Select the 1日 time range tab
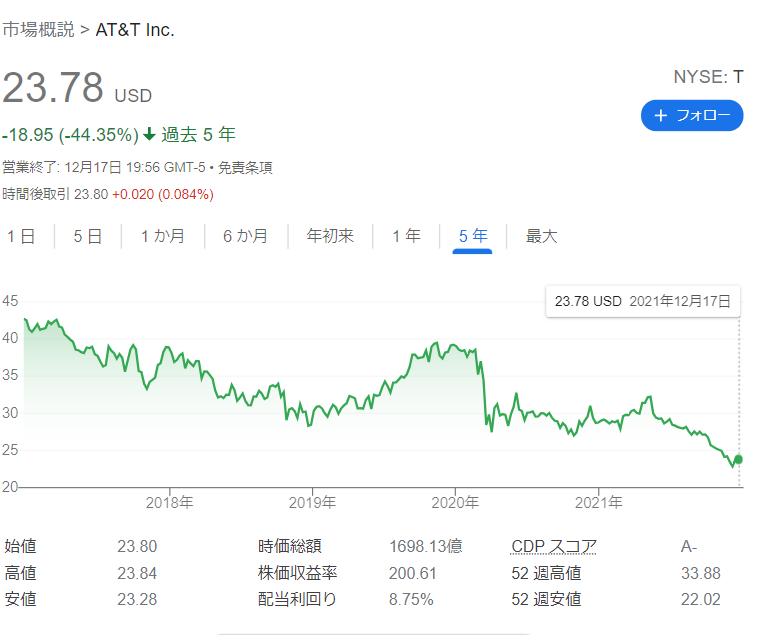Viewport: 767px width, 635px height. coord(21,236)
